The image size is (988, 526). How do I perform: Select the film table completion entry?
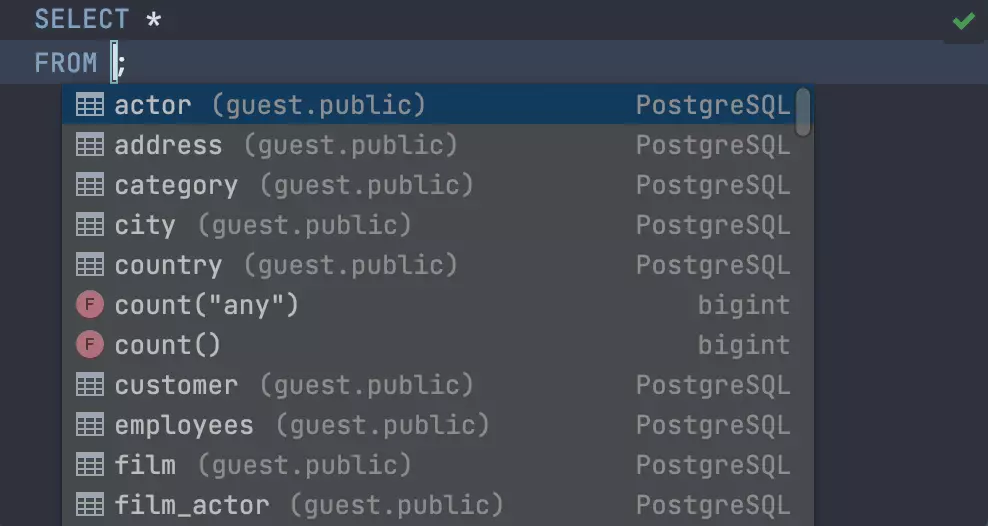(x=145, y=465)
